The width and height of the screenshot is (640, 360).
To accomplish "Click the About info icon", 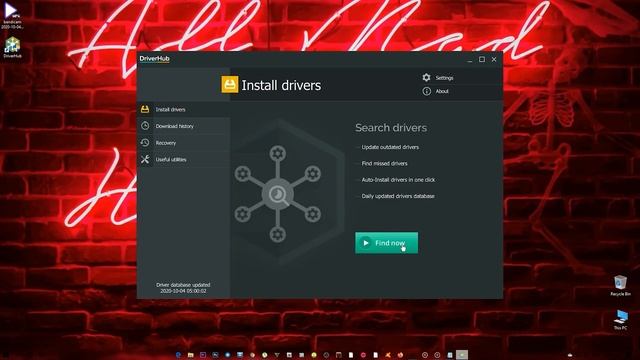I will 427,91.
